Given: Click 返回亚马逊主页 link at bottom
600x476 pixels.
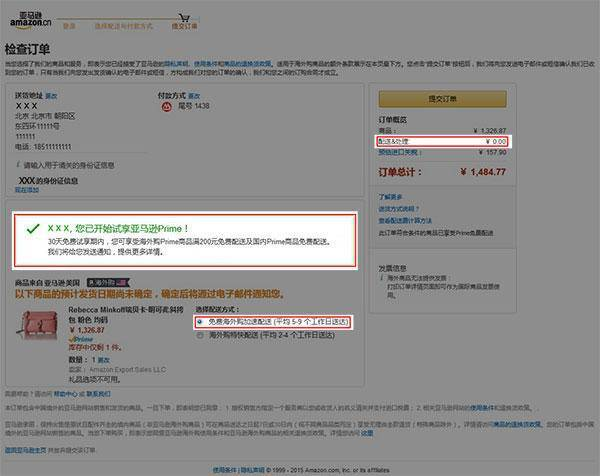Looking at the screenshot, I should (x=26, y=450).
